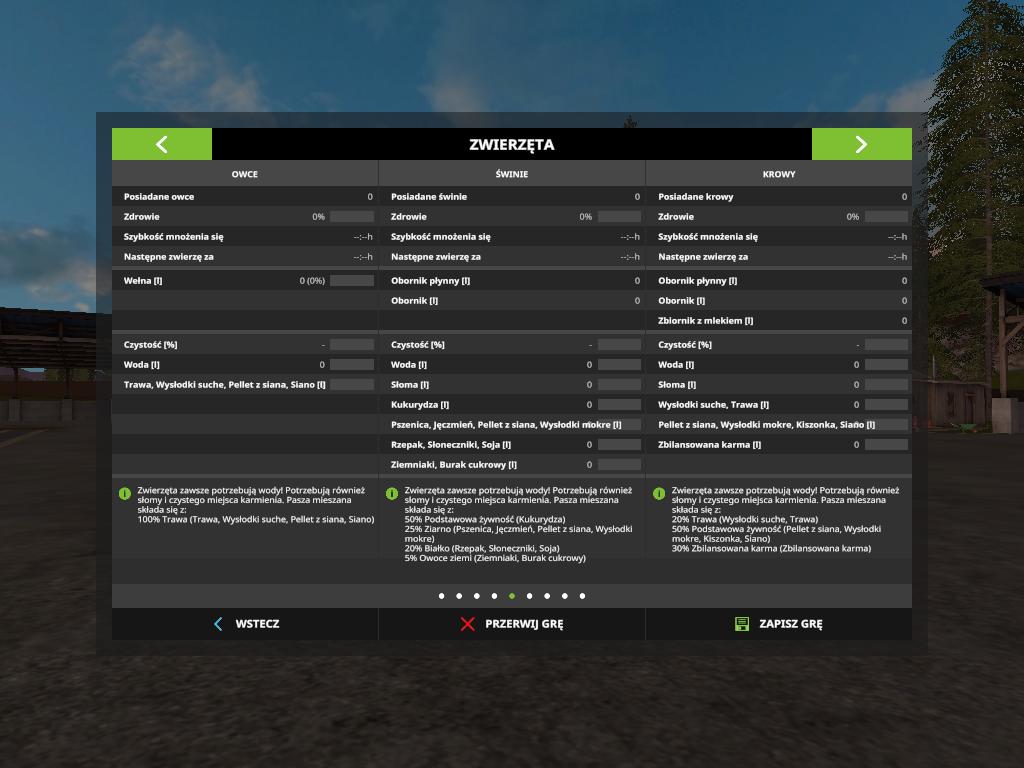Select the ŚWINIE column header
The height and width of the screenshot is (768, 1024).
click(x=512, y=174)
